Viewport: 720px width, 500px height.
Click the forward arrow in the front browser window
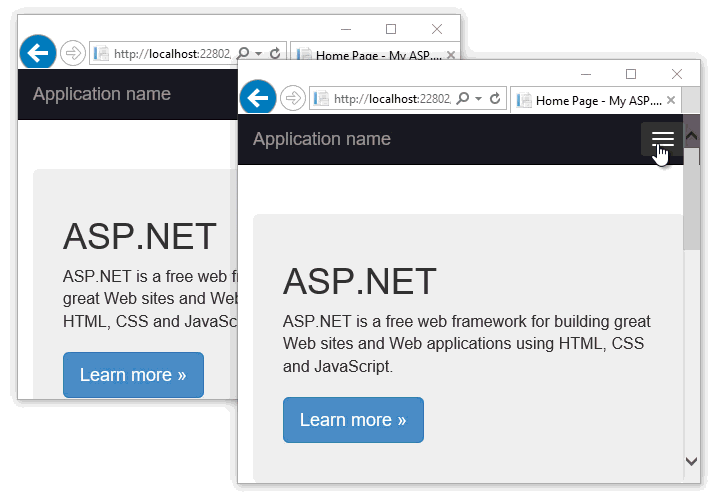(x=292, y=98)
